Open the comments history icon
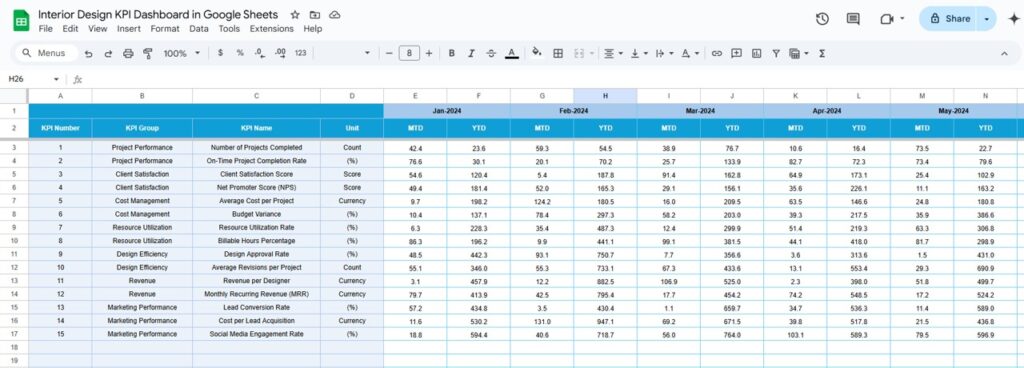The height and width of the screenshot is (368, 1024). pos(853,19)
